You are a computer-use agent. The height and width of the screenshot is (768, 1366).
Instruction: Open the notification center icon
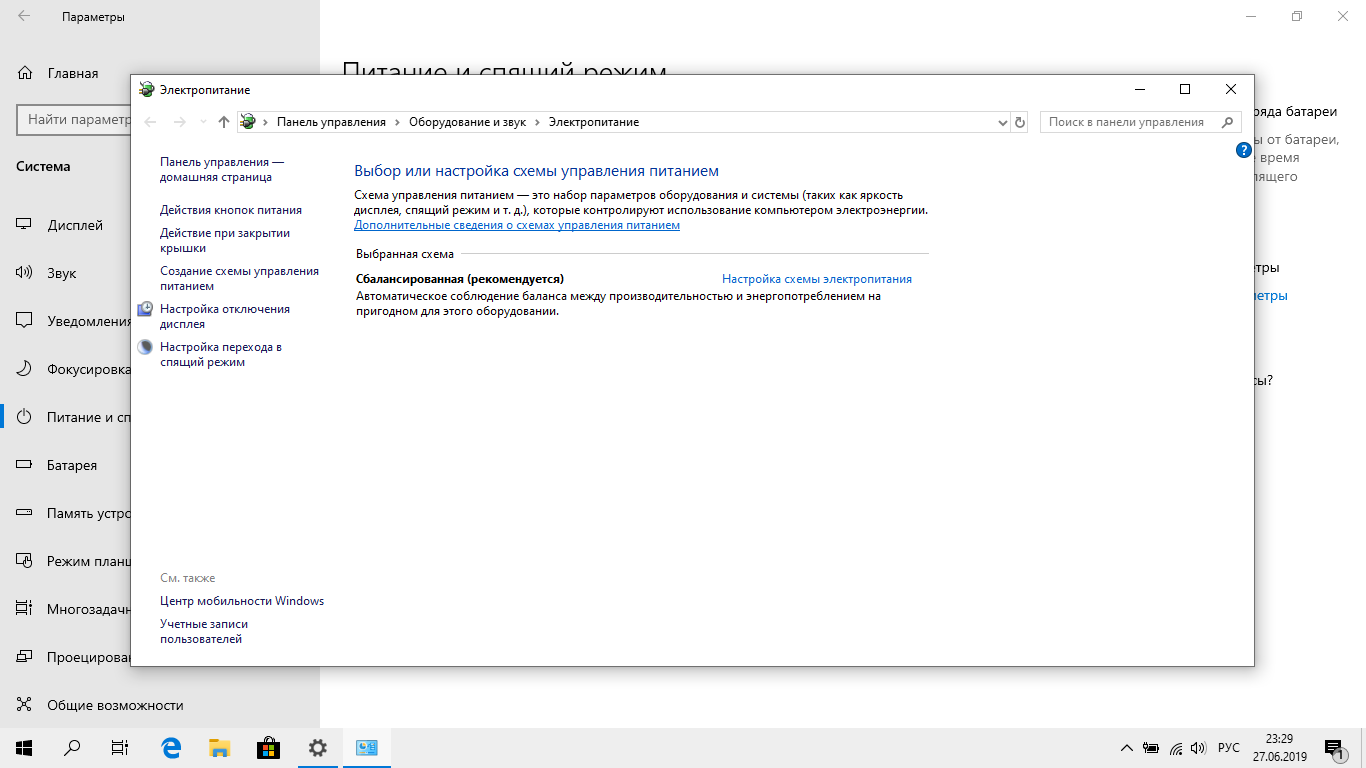(1334, 748)
